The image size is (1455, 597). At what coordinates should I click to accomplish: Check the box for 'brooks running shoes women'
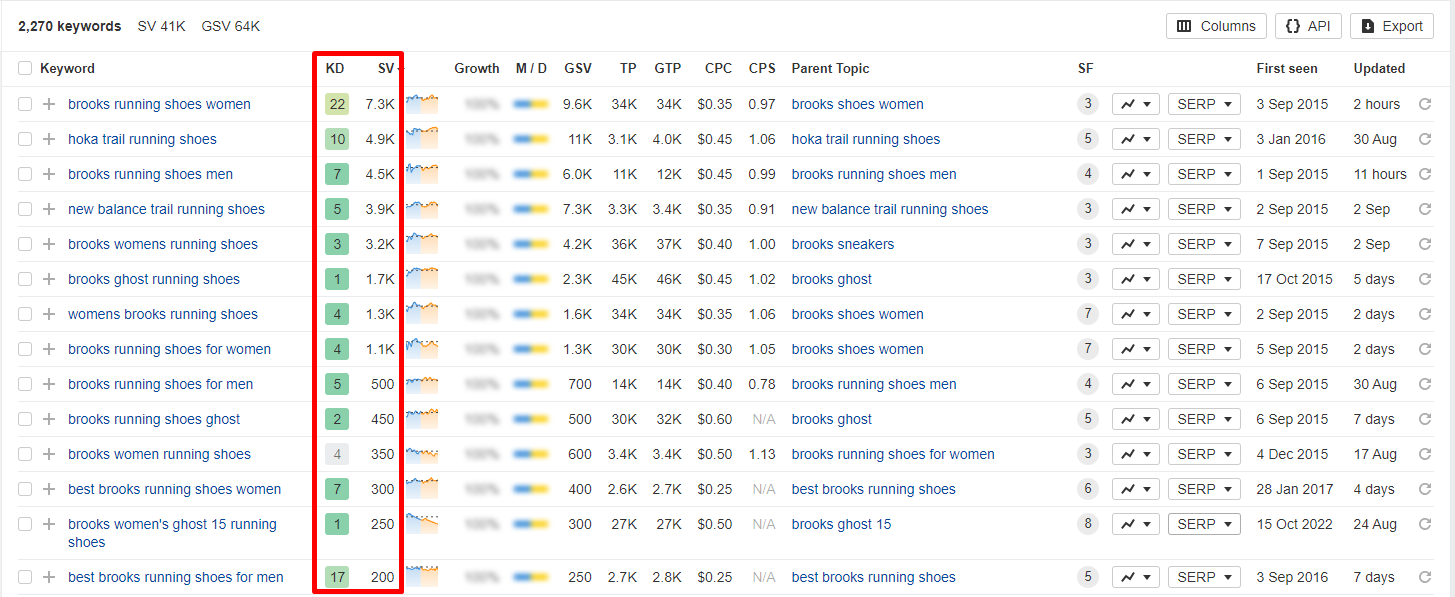[25, 104]
